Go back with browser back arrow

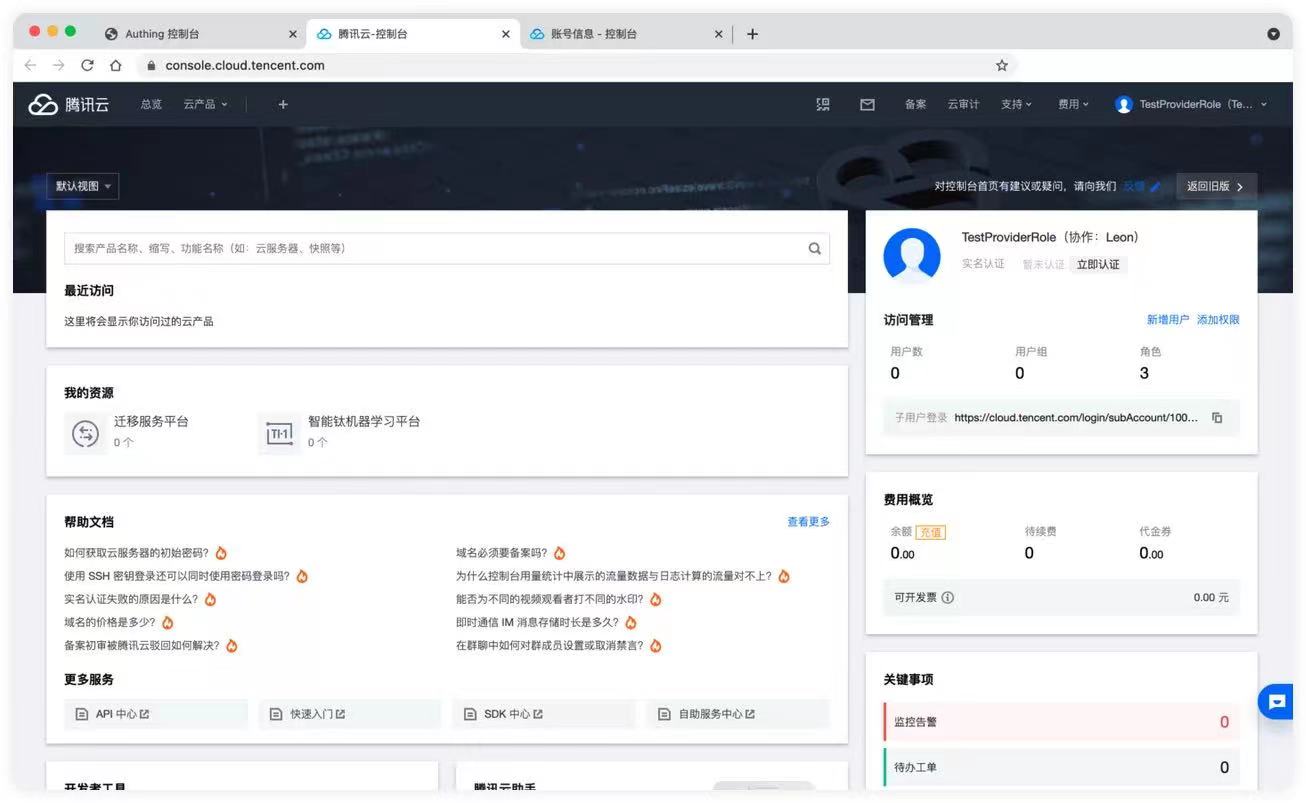click(x=30, y=65)
